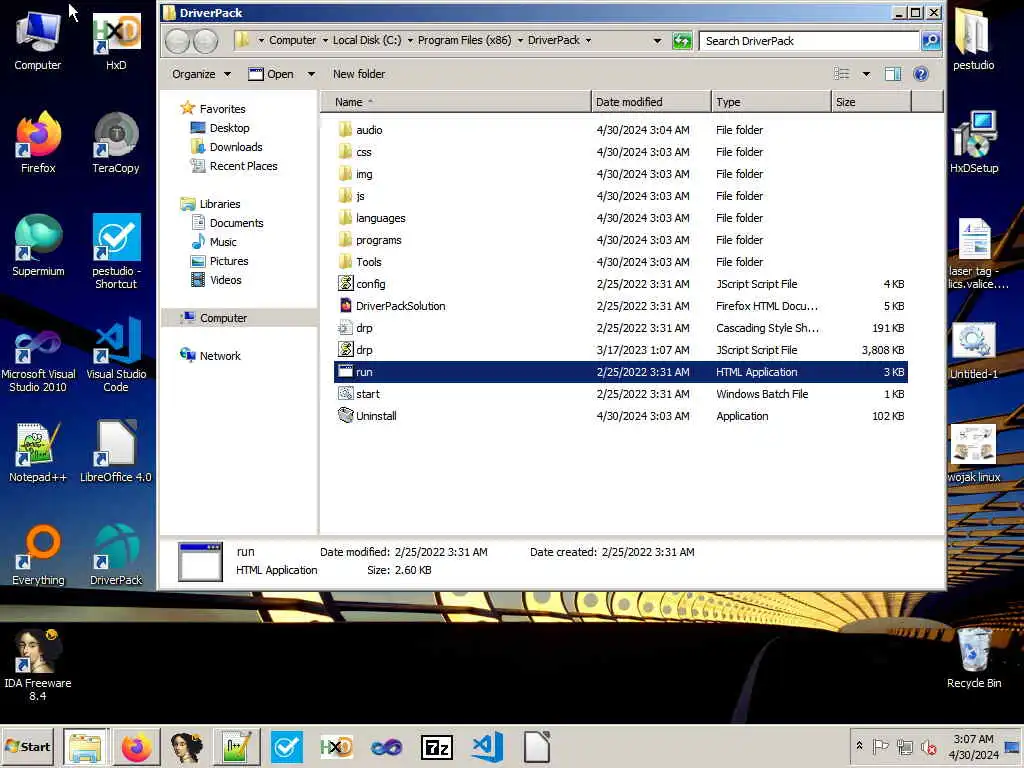1024x768 pixels.
Task: Open the IDA Freeware 8.4 desktop shortcut
Action: 38,665
